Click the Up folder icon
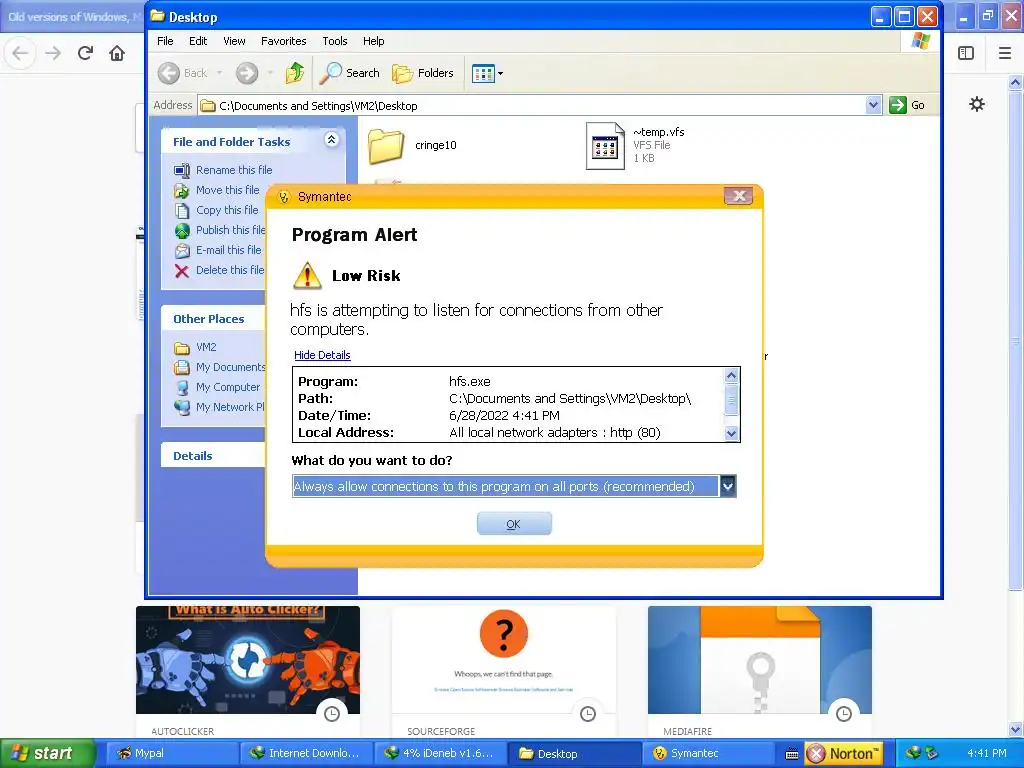 click(x=295, y=73)
